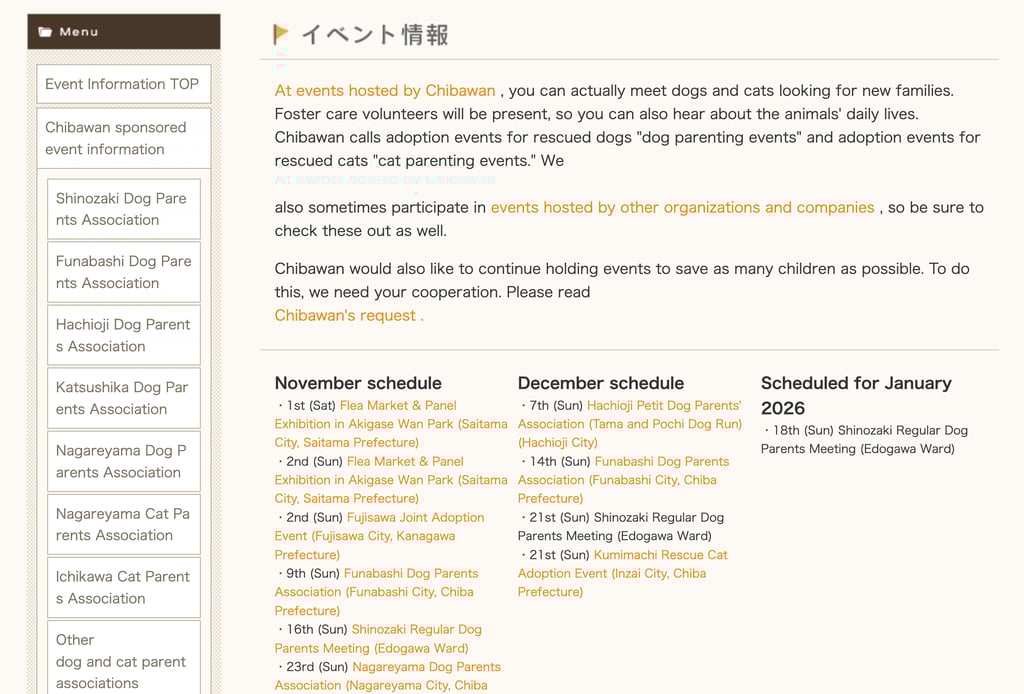Open Kumimachi Rescue Cat Adoption Event link
Viewport: 1024px width, 694px height.
622,573
